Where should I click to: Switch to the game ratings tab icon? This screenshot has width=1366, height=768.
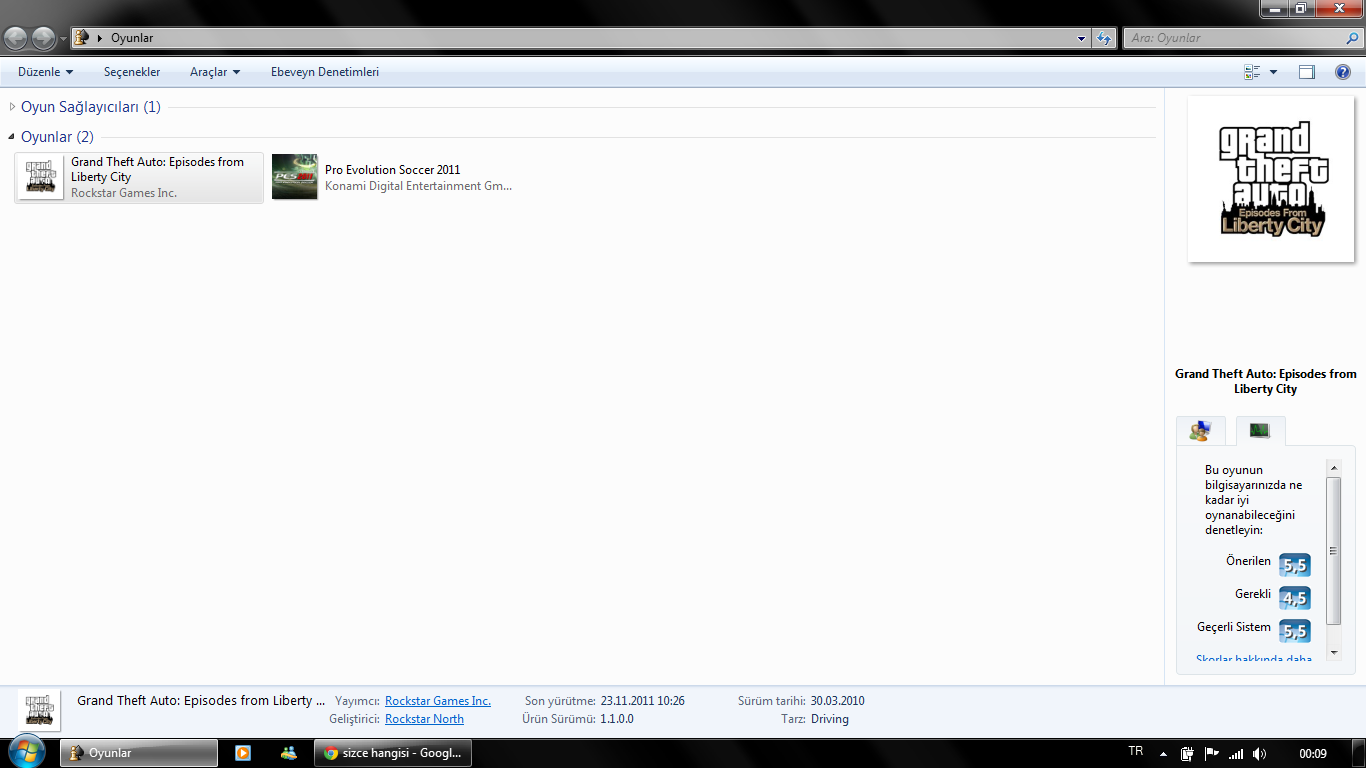click(1200, 431)
